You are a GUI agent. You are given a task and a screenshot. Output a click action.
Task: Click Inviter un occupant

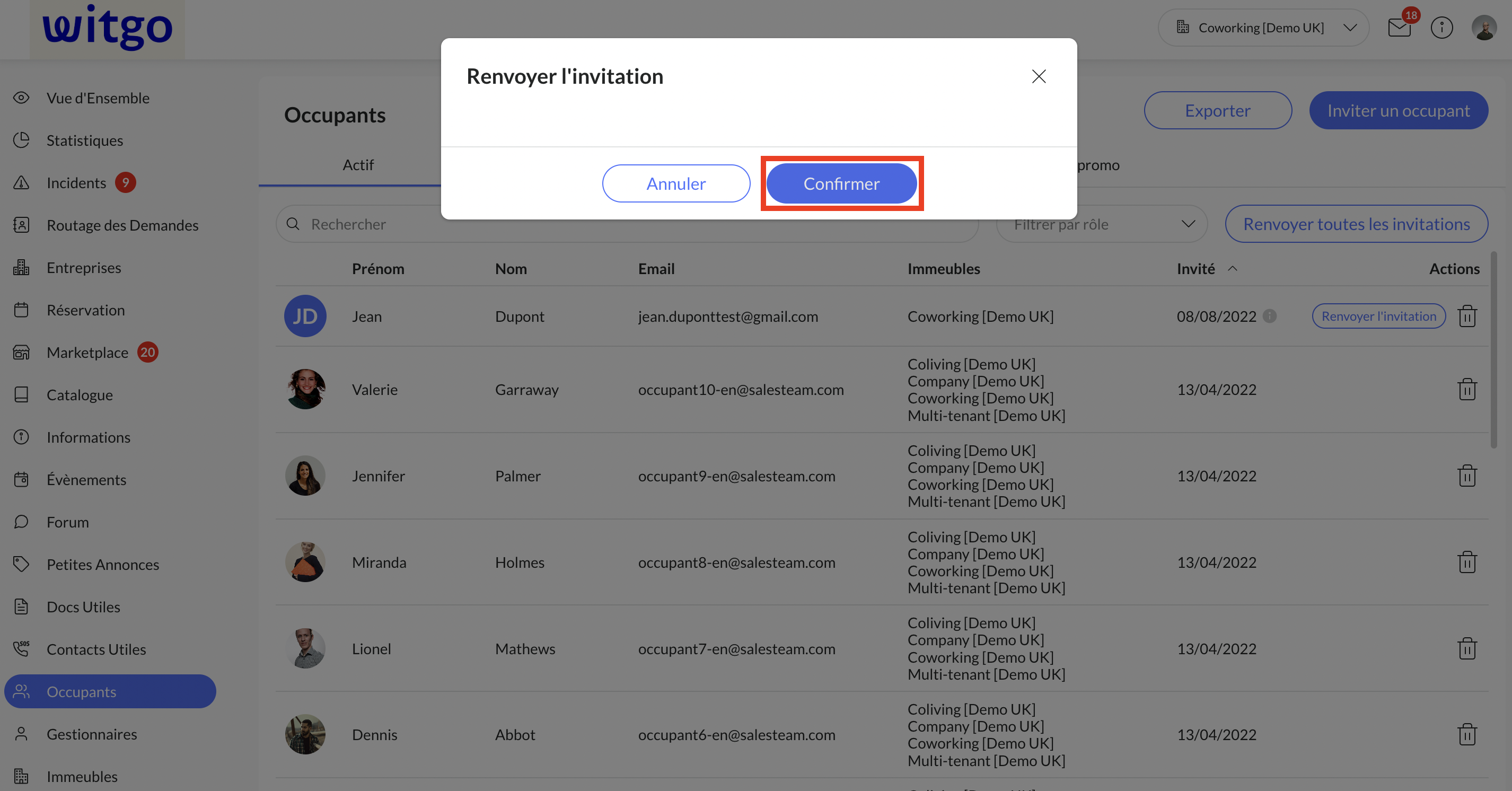[x=1398, y=110]
